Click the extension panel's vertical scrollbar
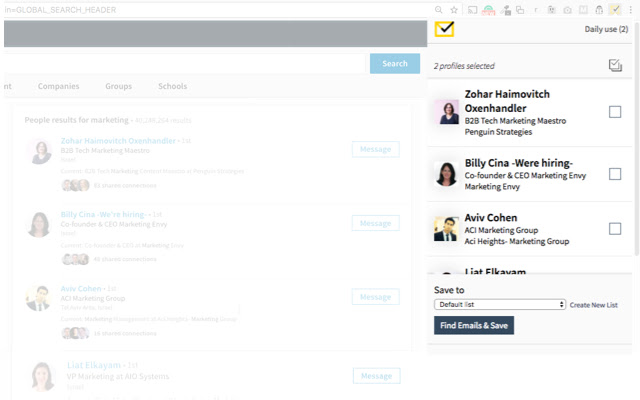 click(x=636, y=139)
